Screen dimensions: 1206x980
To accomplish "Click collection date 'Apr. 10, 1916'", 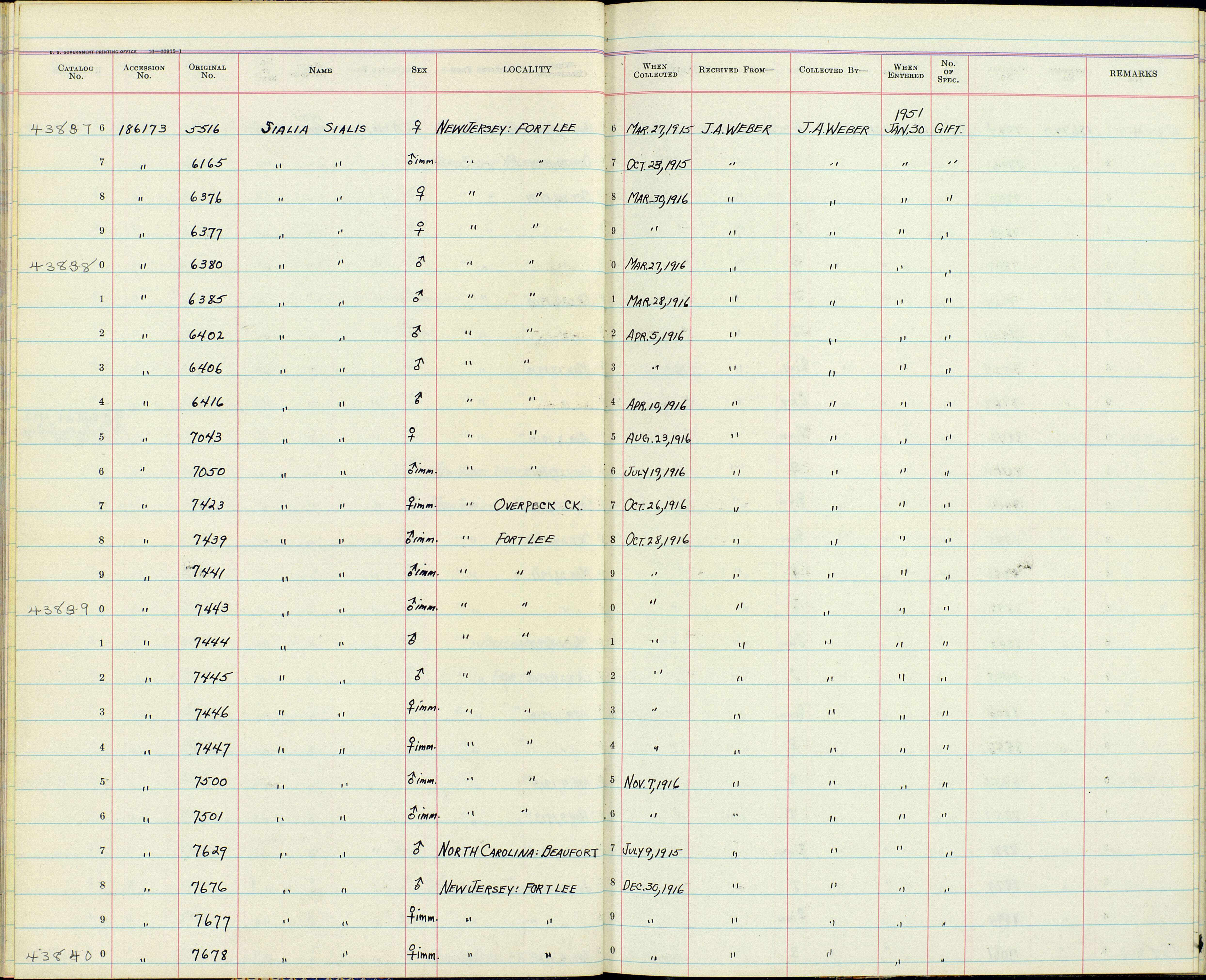I will point(656,405).
